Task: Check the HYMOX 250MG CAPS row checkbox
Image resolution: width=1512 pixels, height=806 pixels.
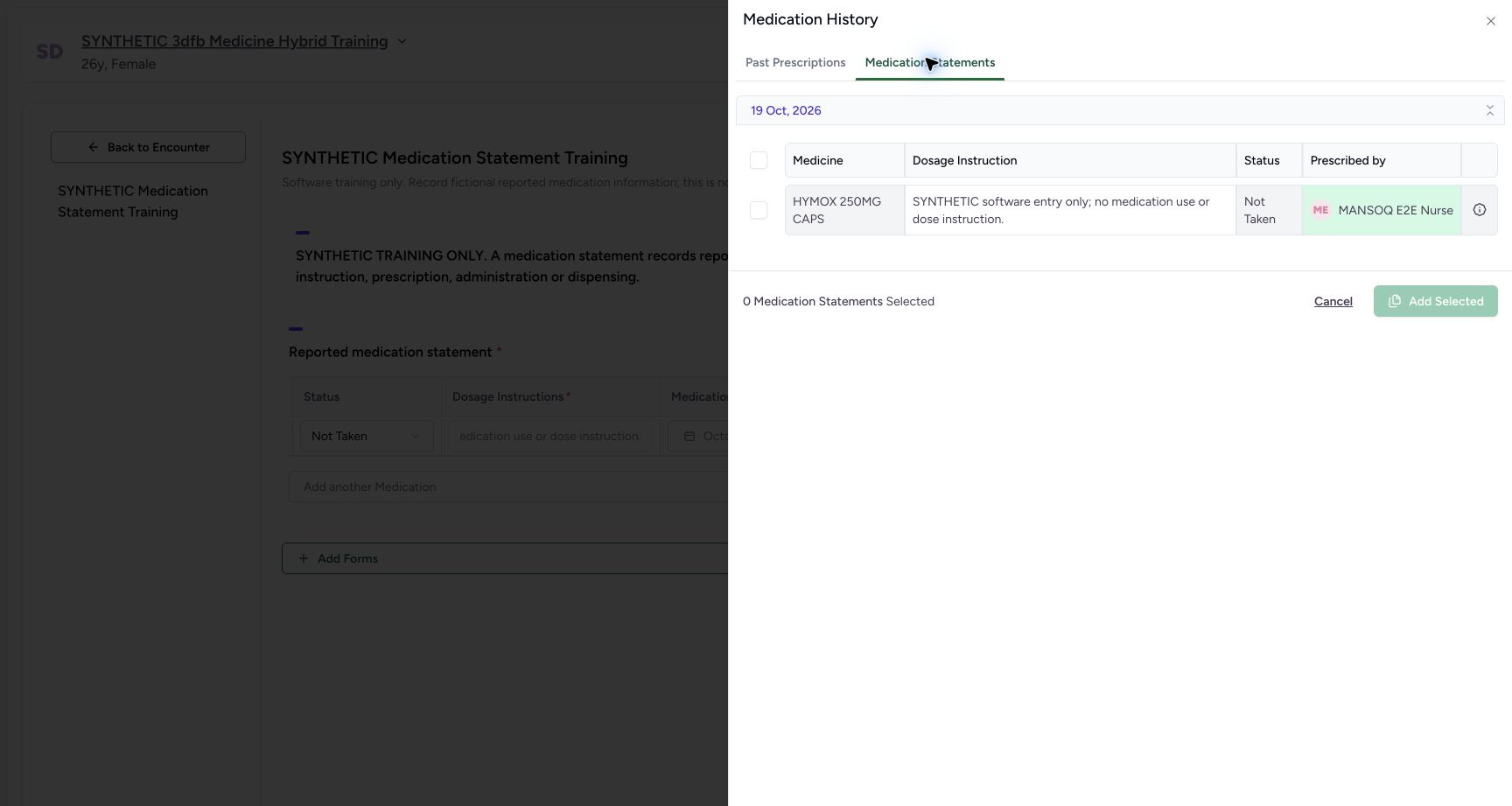Action: pos(759,210)
